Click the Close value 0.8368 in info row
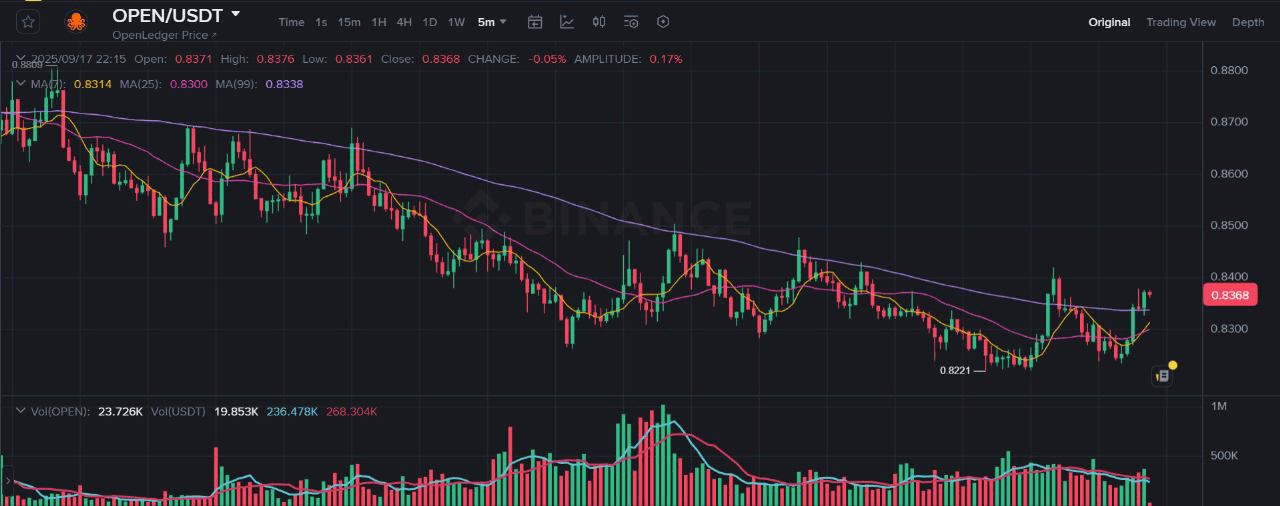This screenshot has height=506, width=1280. coord(441,59)
